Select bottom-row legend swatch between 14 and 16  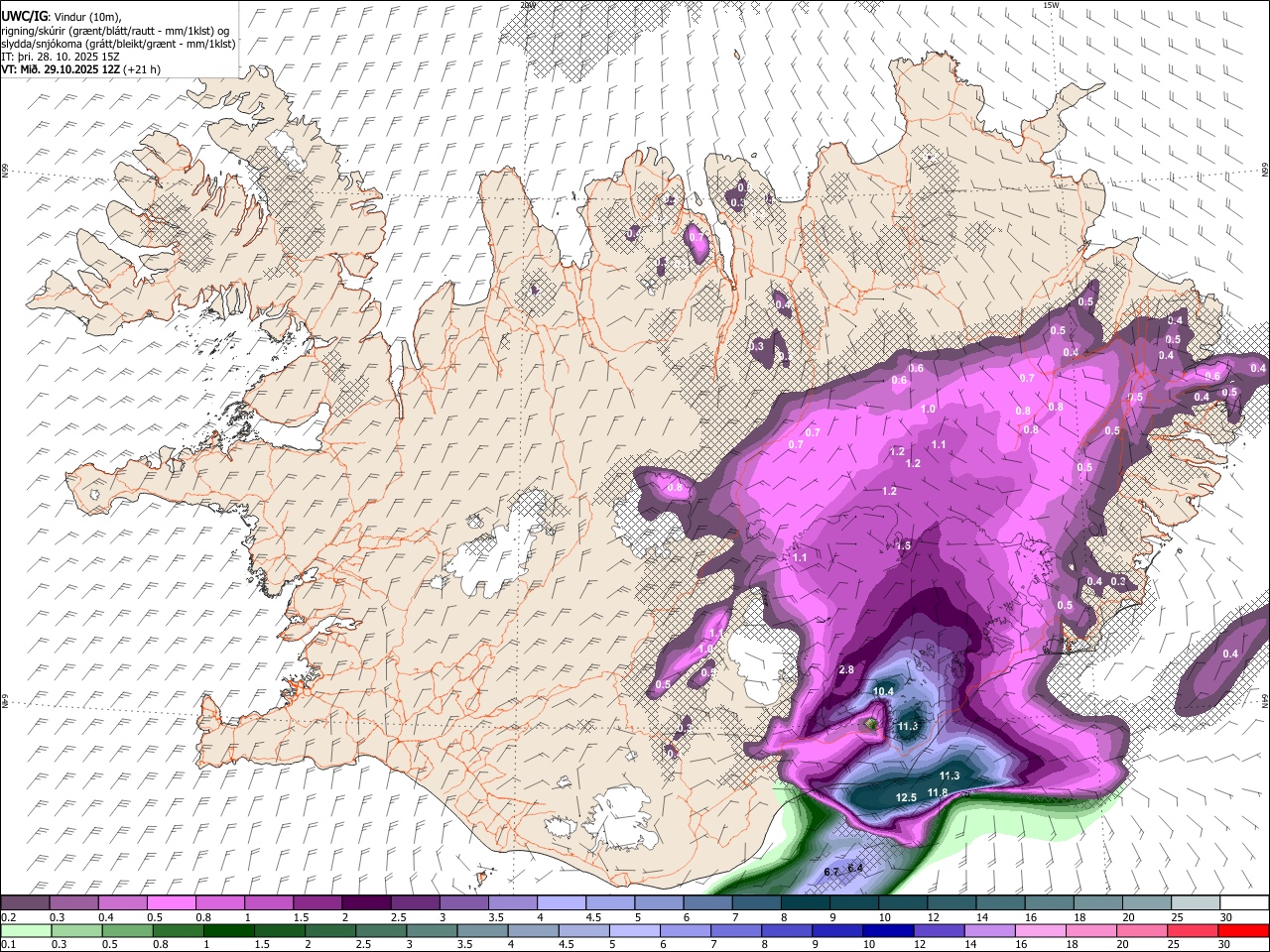[989, 931]
